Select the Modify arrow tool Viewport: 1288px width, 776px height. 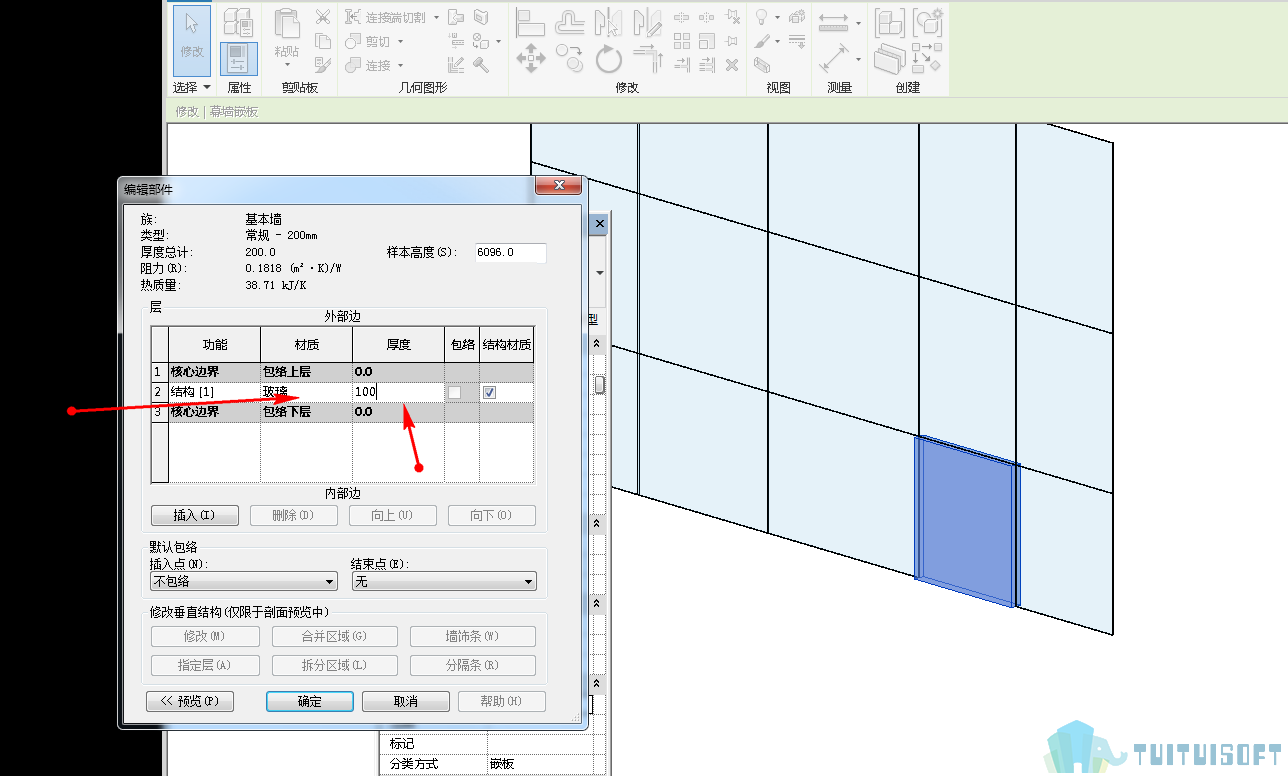coord(192,40)
